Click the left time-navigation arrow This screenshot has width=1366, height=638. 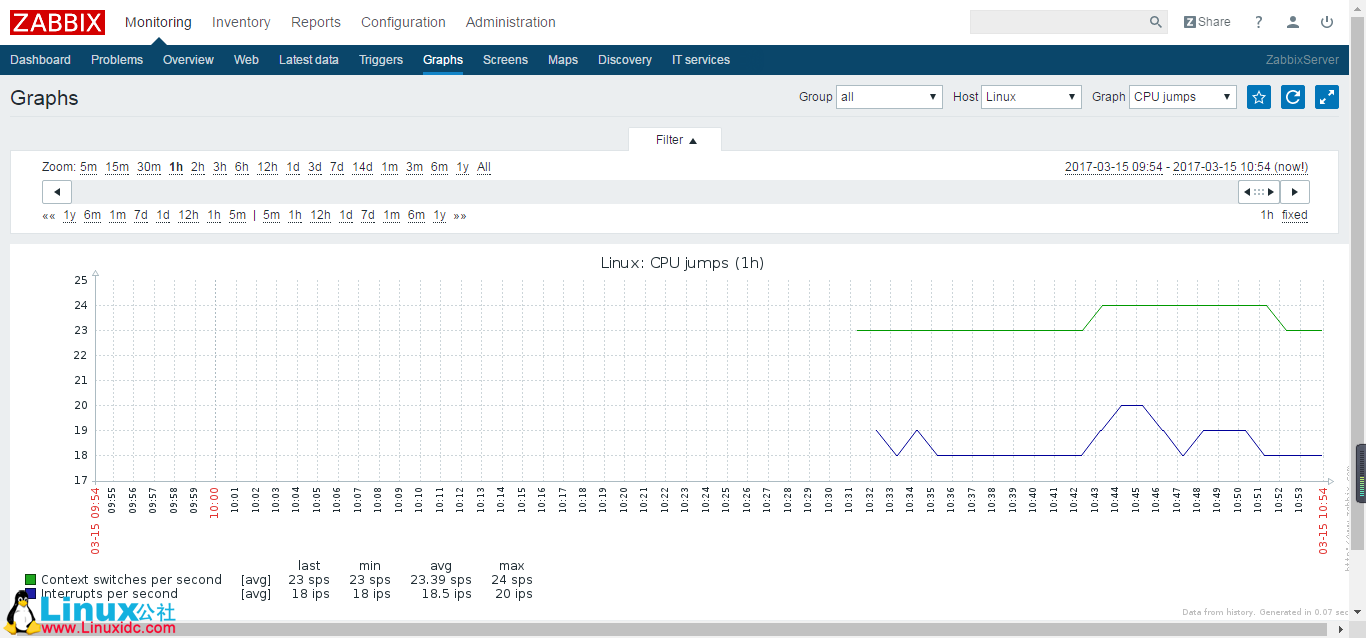click(x=56, y=191)
